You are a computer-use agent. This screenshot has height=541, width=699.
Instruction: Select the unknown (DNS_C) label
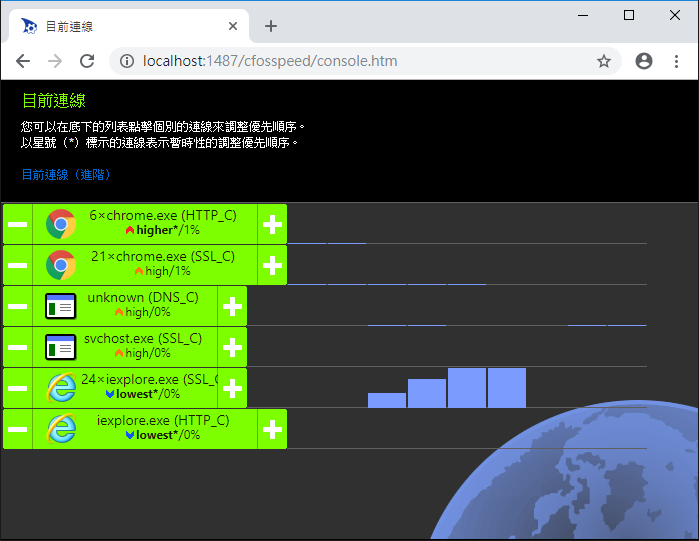click(143, 297)
